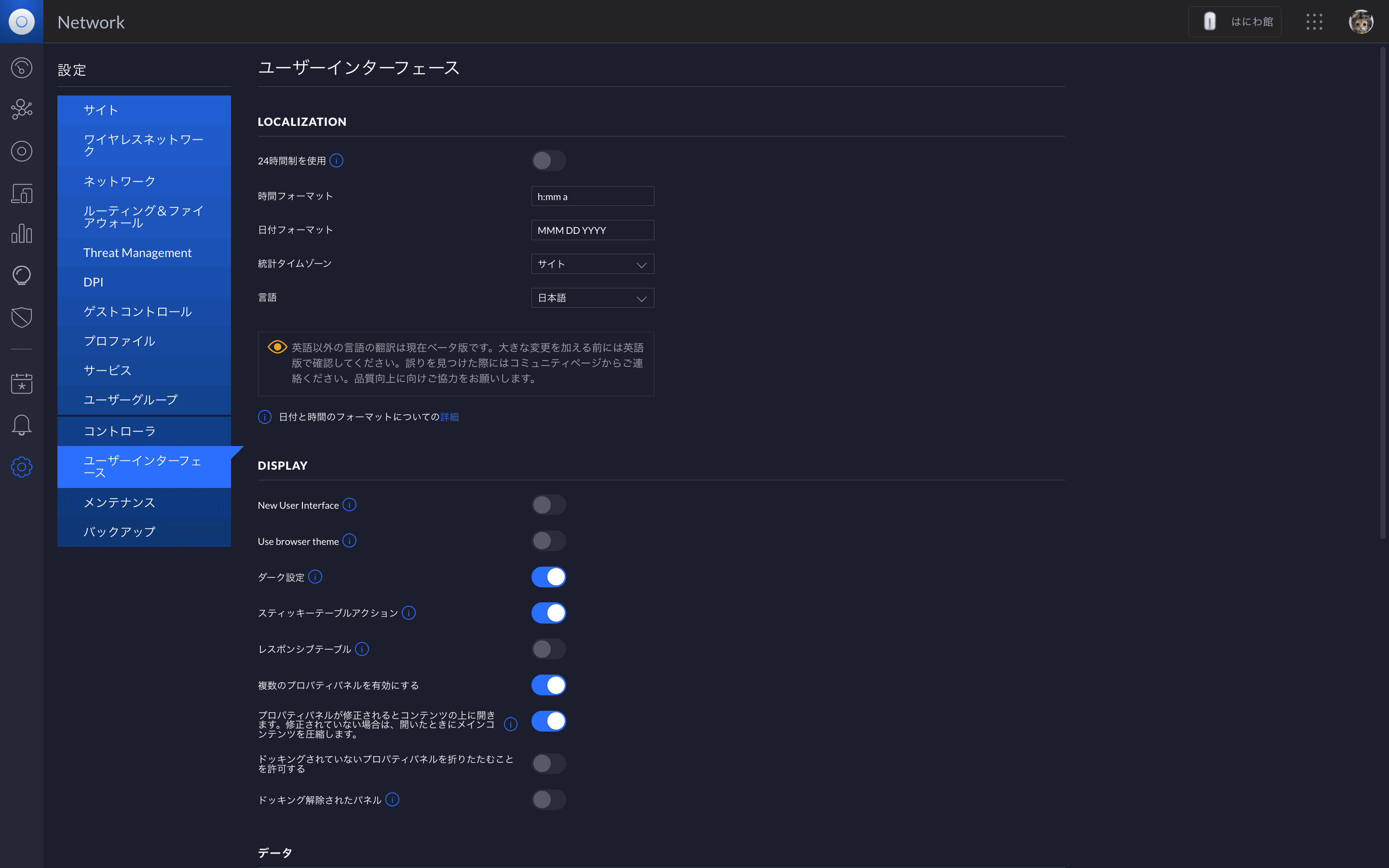The width and height of the screenshot is (1389, 868).
Task: Open the Events calendar icon
Action: pyautogui.click(x=21, y=383)
